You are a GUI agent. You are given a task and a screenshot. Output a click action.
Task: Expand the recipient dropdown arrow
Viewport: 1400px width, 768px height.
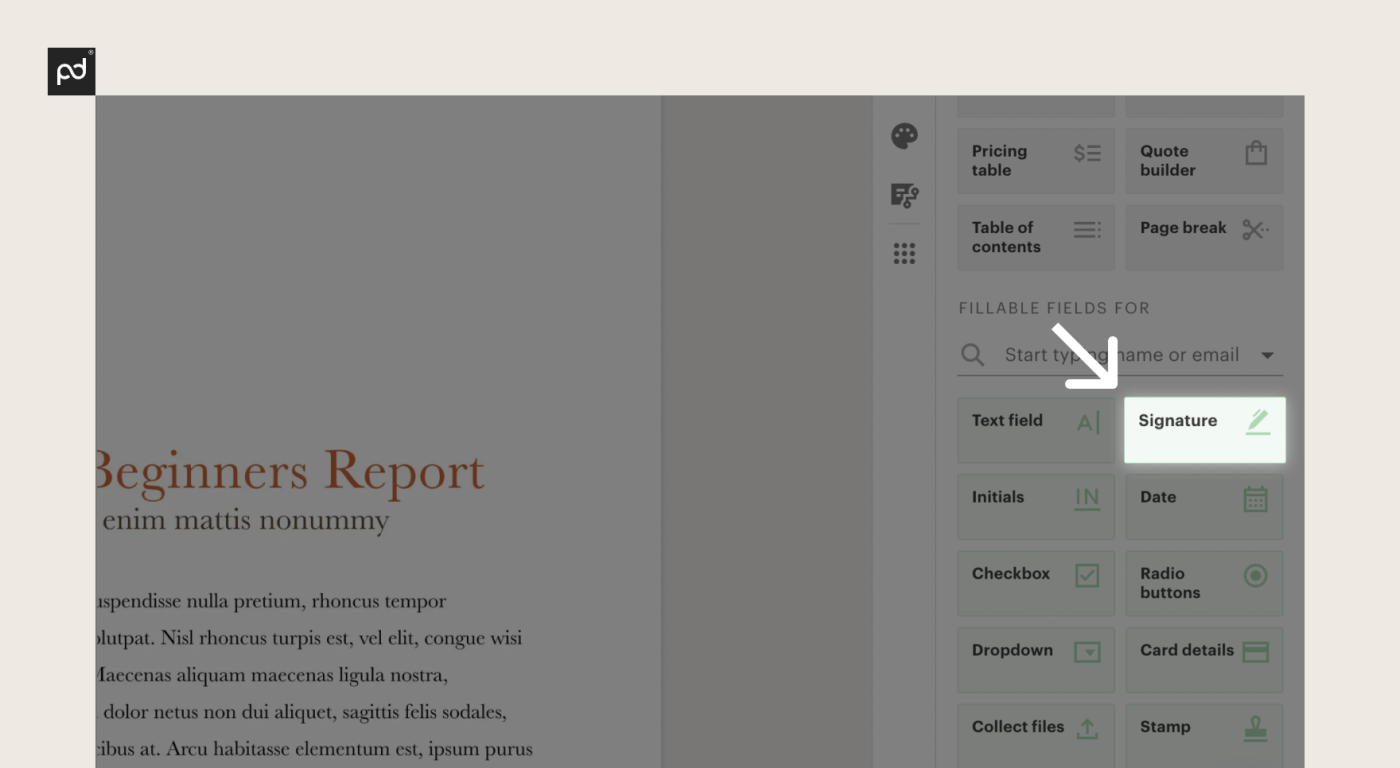pyautogui.click(x=1267, y=355)
